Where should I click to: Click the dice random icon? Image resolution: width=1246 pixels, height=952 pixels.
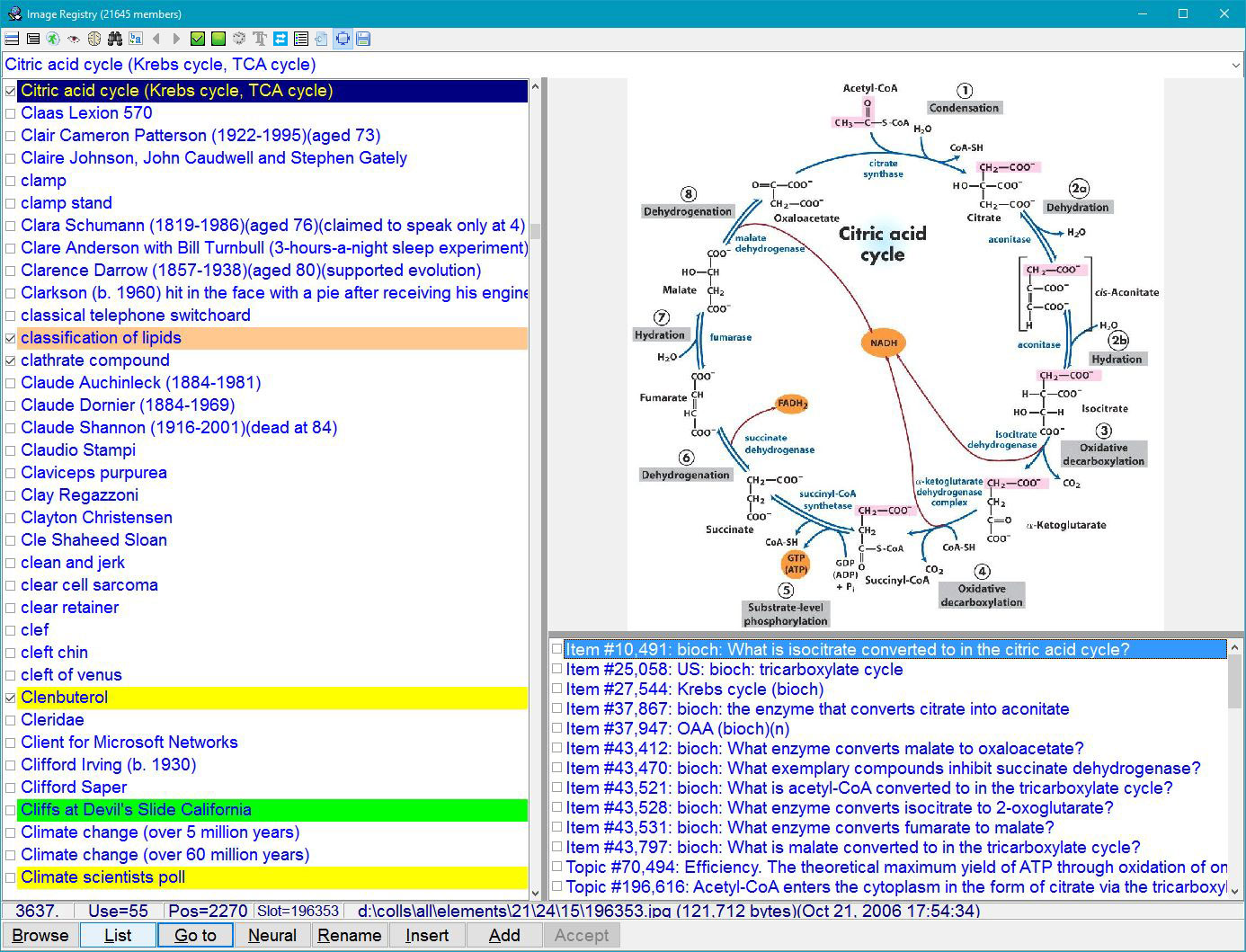[239, 39]
